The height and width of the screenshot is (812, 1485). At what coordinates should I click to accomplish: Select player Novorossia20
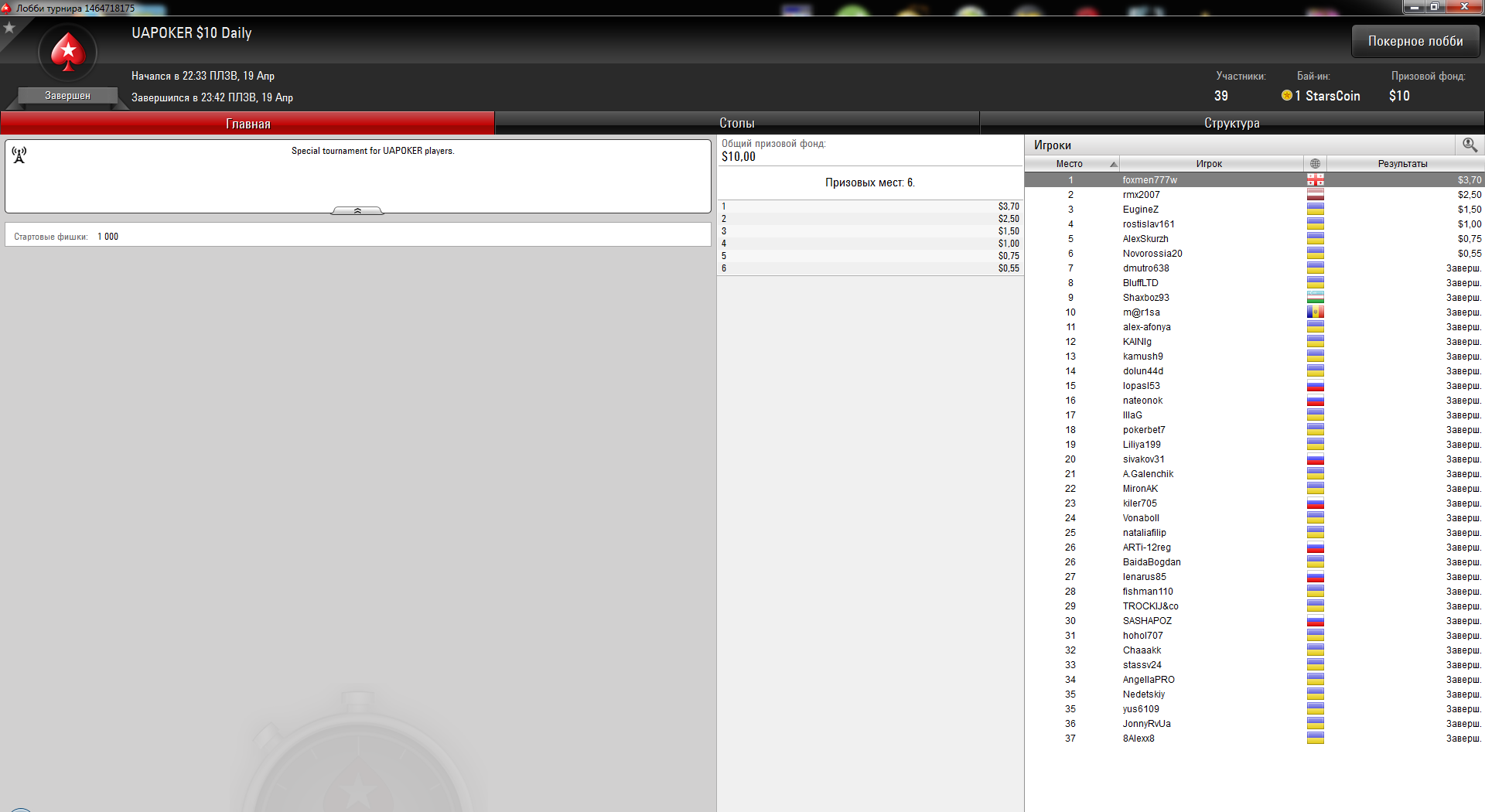[x=1254, y=253]
